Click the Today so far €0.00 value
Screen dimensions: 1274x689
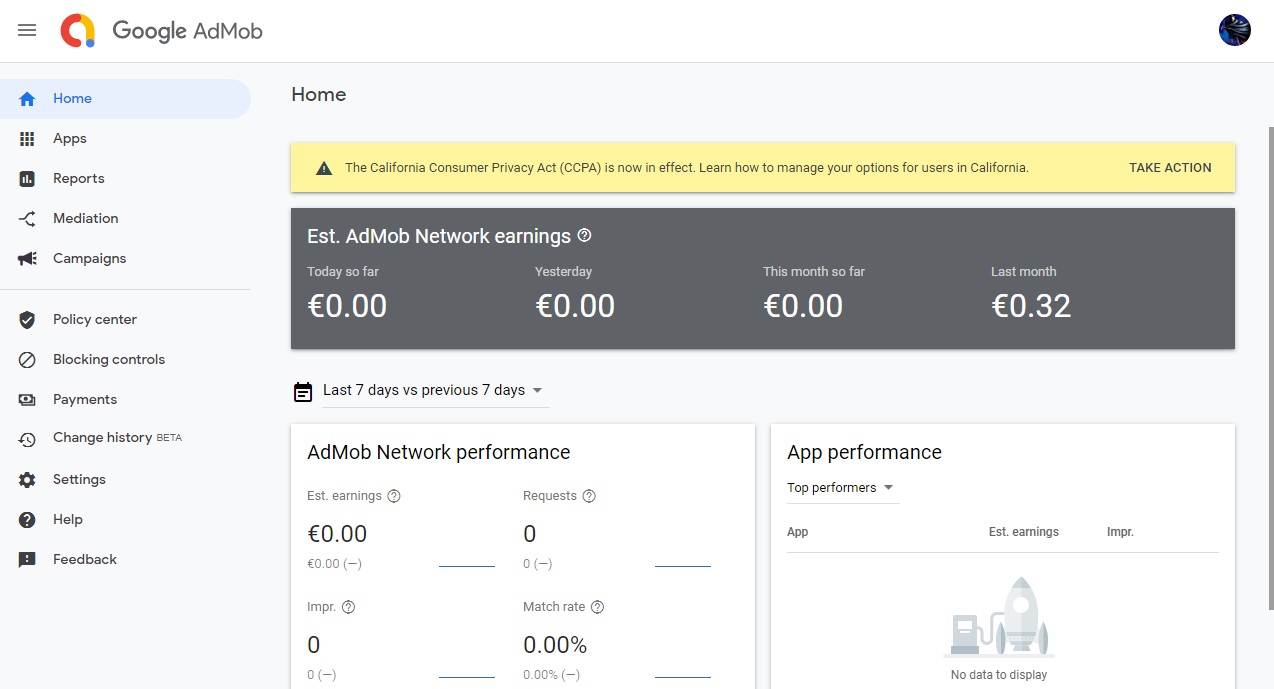click(x=347, y=306)
